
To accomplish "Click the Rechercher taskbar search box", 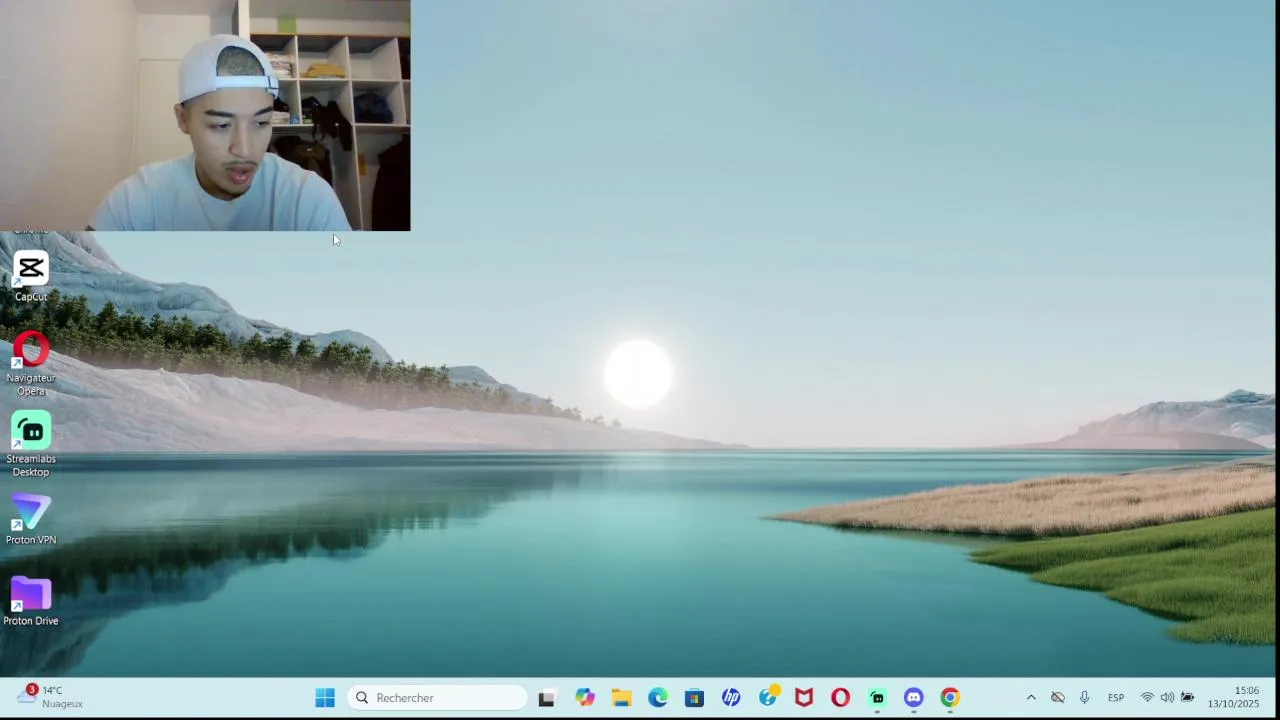I will pyautogui.click(x=437, y=698).
